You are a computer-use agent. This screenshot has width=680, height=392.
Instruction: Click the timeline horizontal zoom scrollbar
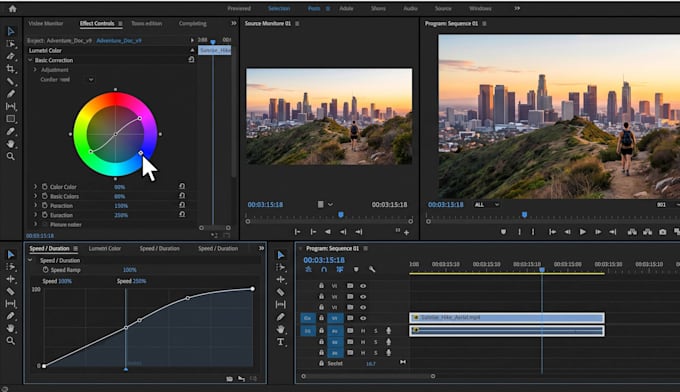(368, 376)
